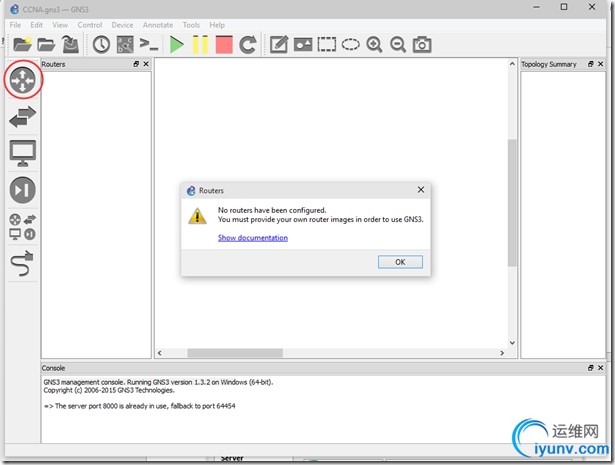The width and height of the screenshot is (615, 465).
Task: Zoom out magnifier icon
Action: coord(398,44)
